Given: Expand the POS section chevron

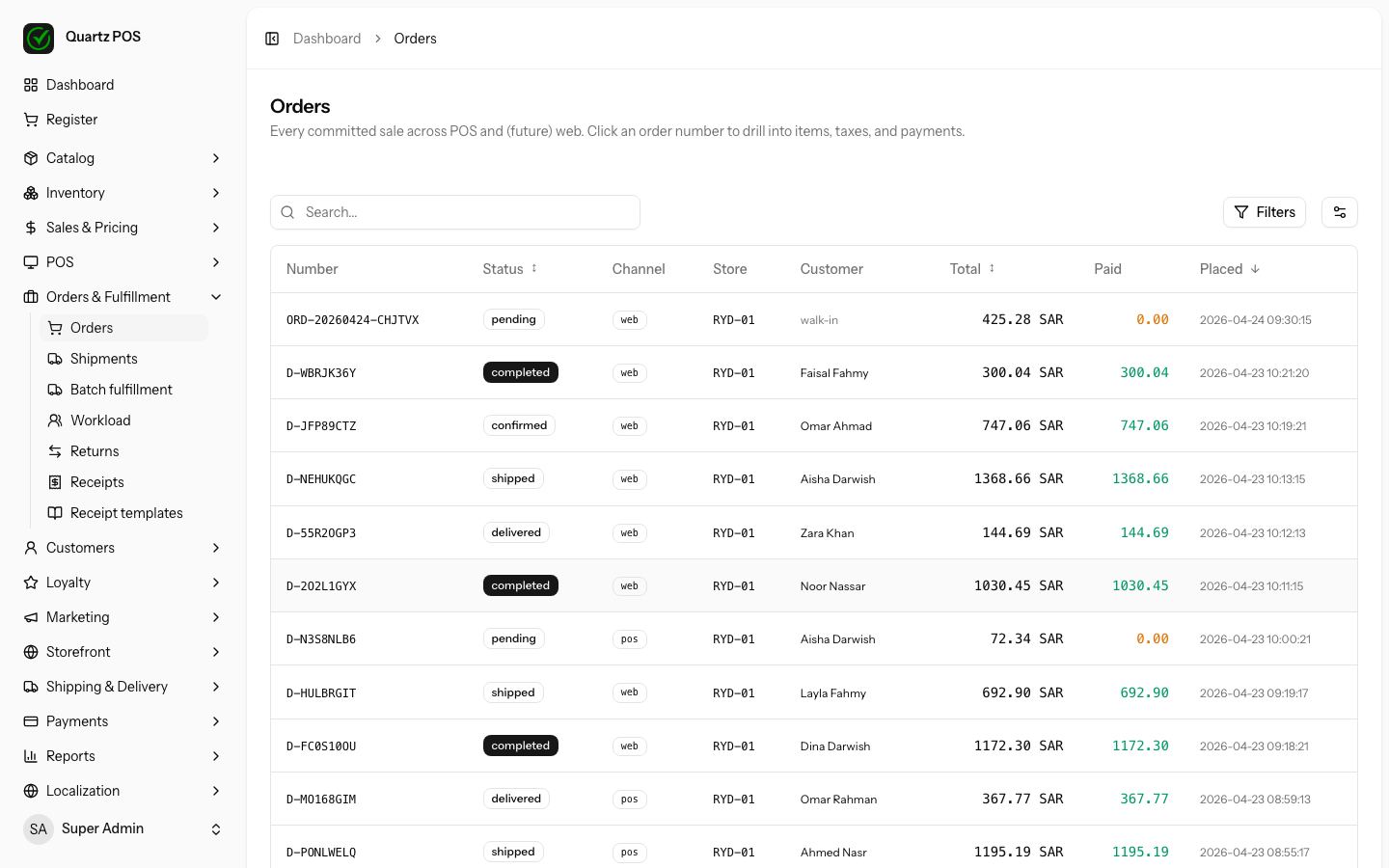Looking at the screenshot, I should [x=216, y=262].
